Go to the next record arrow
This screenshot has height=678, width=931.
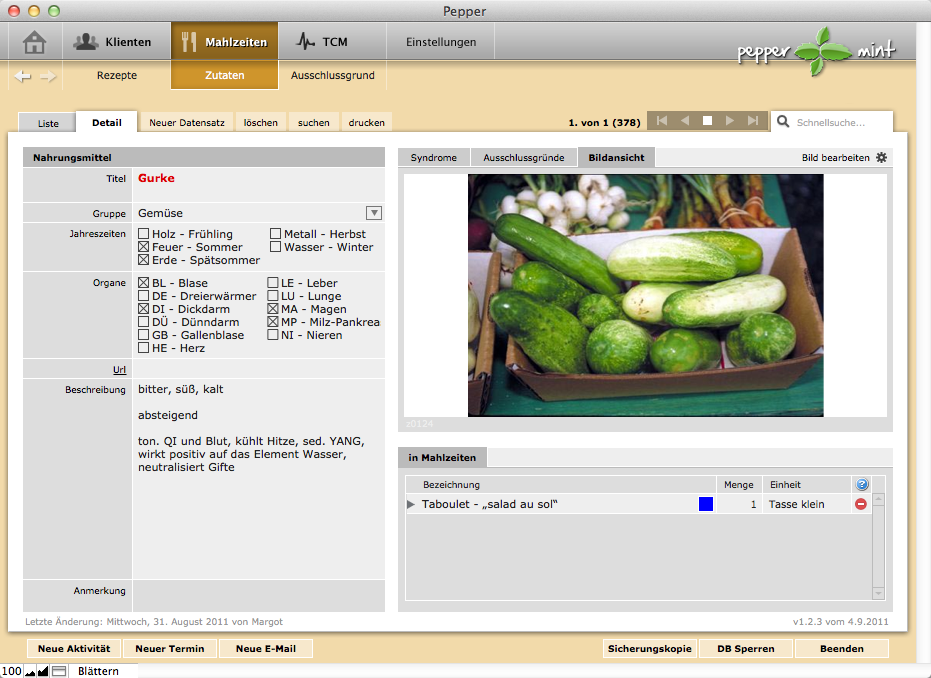730,121
